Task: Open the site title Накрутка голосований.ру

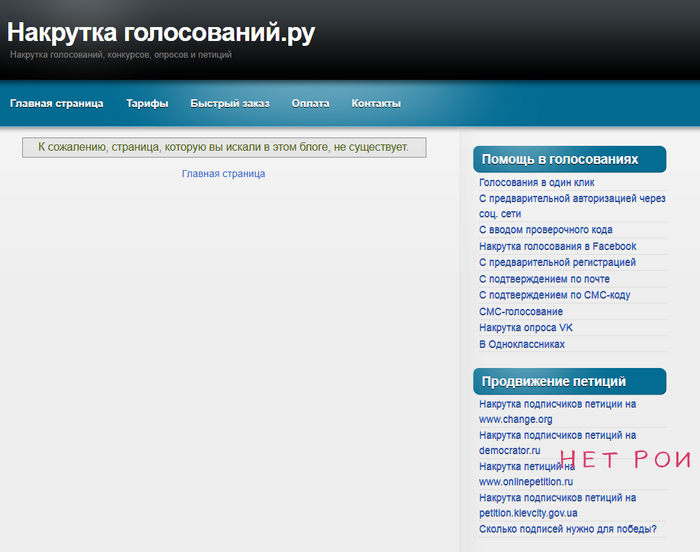Action: pos(161,33)
